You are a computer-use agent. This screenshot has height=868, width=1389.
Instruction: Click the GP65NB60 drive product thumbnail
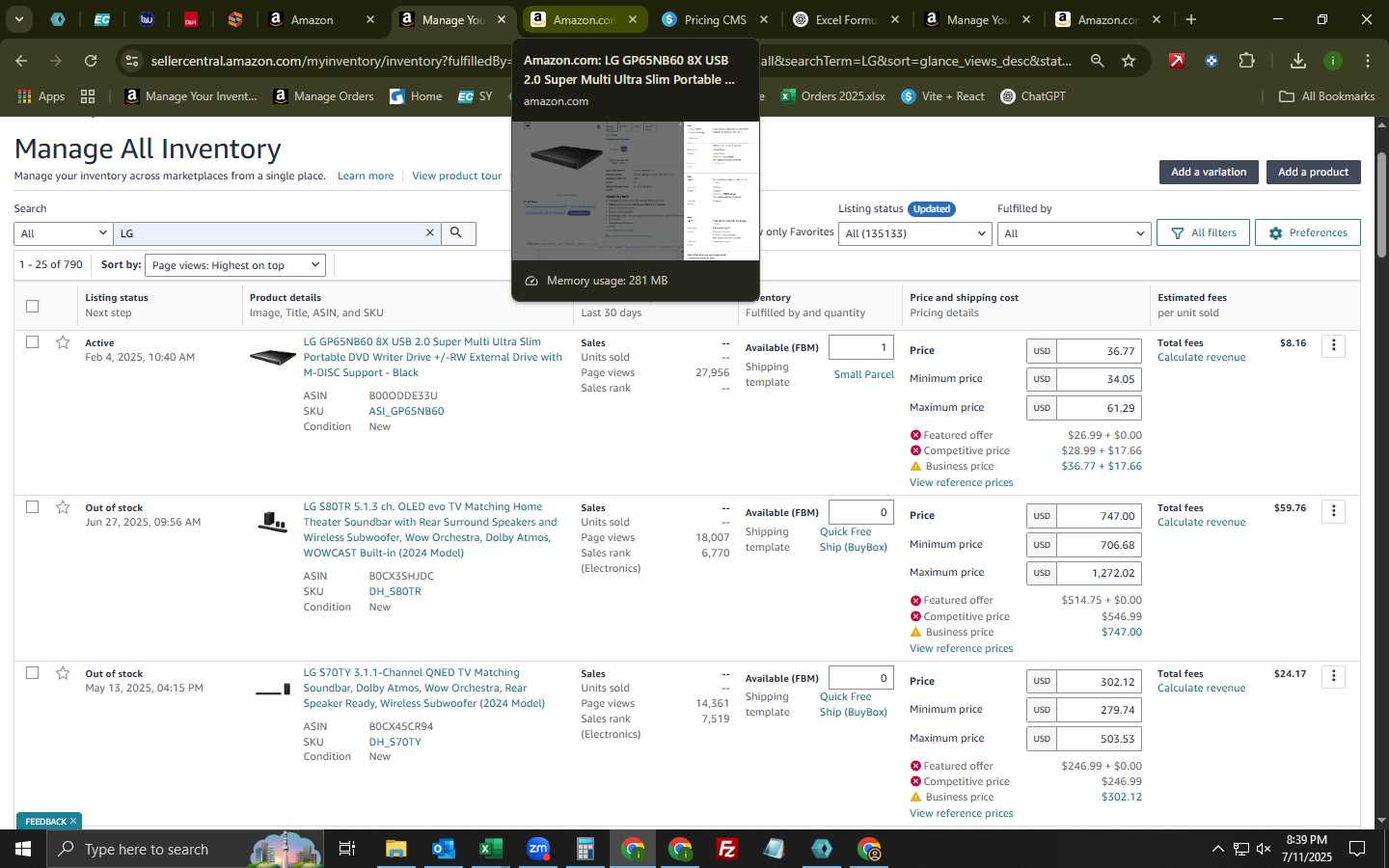272,358
